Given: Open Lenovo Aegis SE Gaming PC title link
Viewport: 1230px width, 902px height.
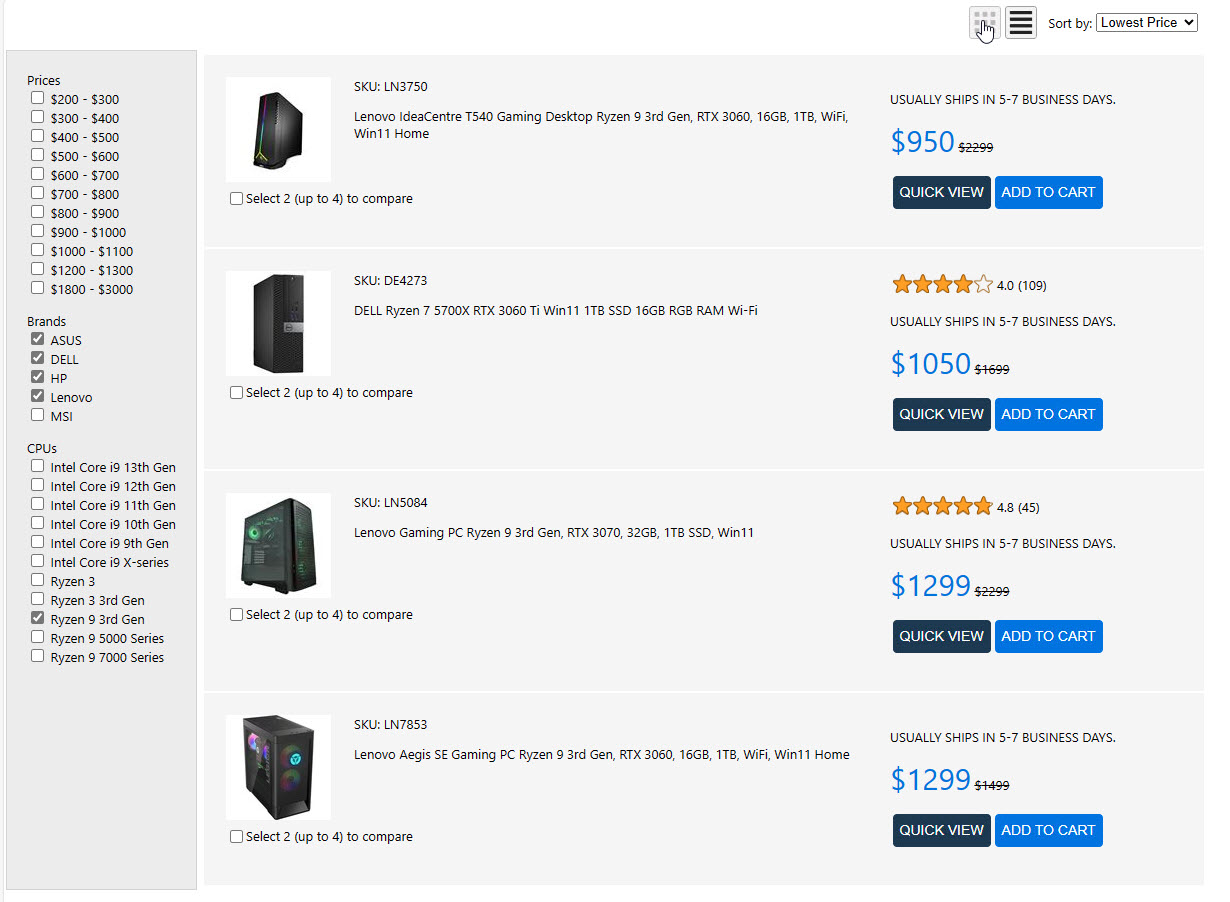Looking at the screenshot, I should [x=601, y=755].
